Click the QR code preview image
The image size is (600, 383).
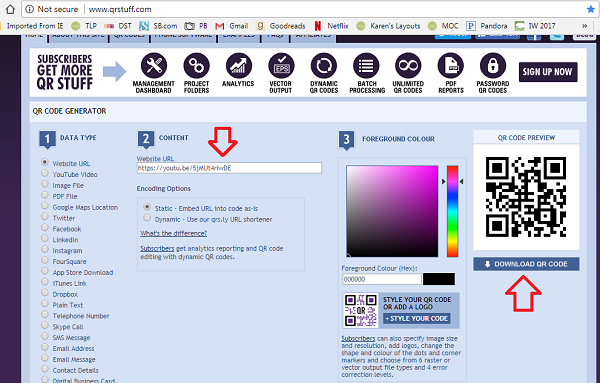526,197
